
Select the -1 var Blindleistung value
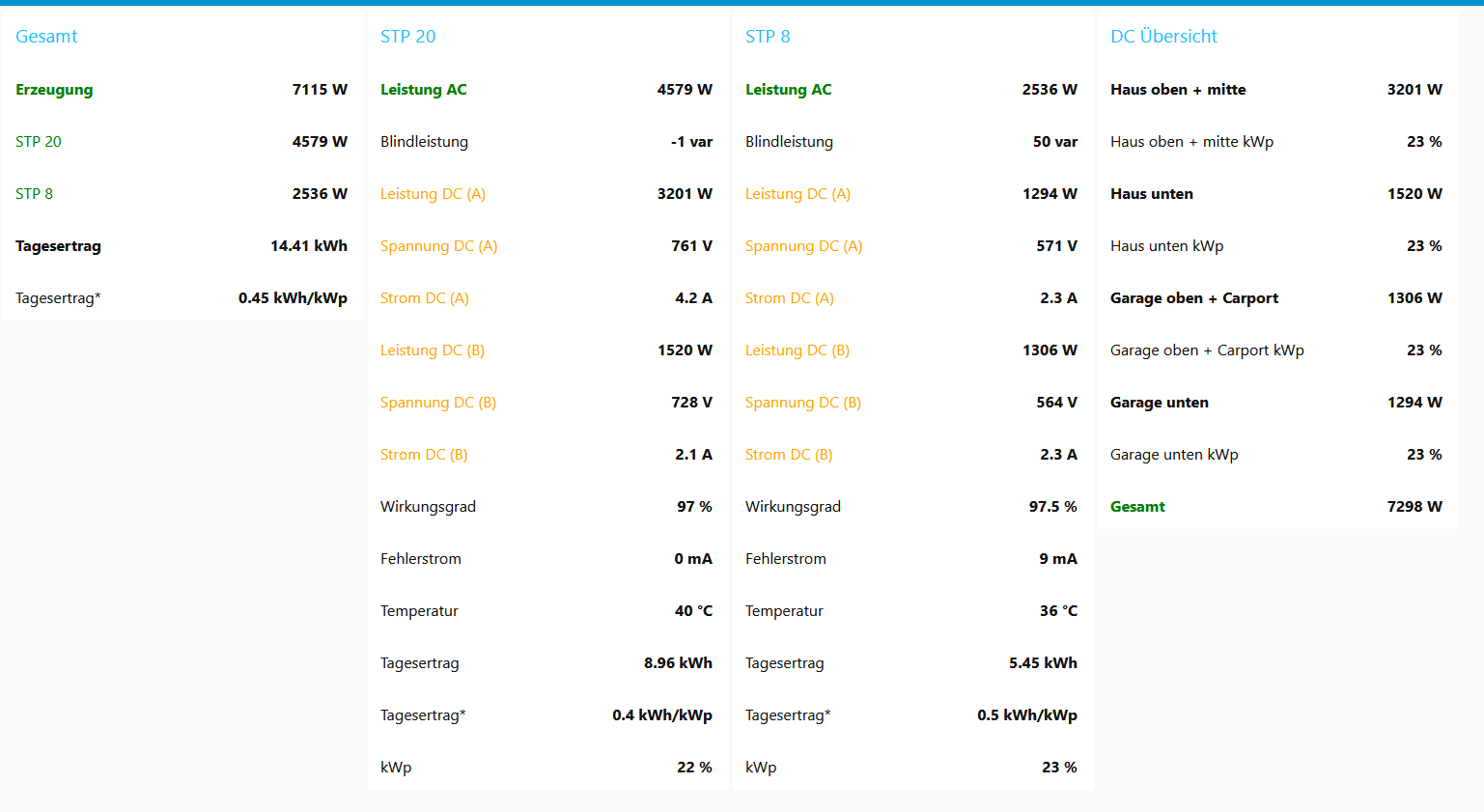coord(691,142)
